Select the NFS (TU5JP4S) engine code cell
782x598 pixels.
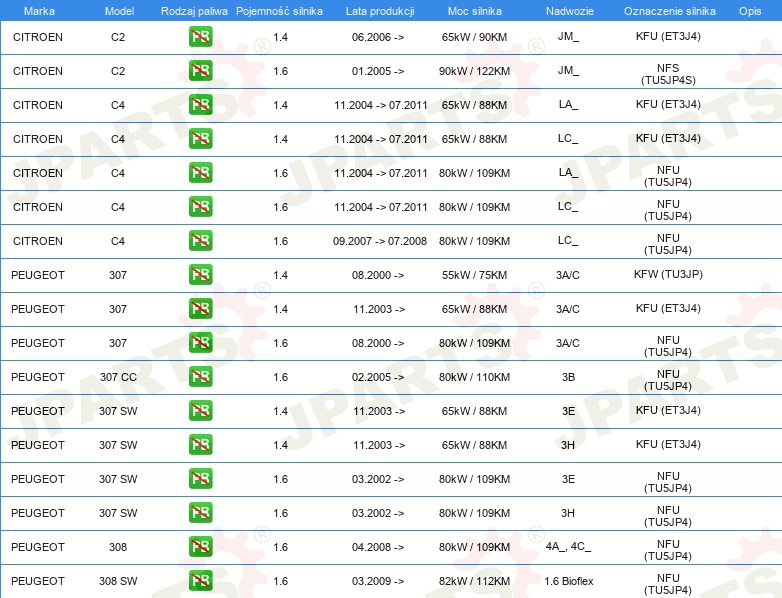click(x=668, y=74)
